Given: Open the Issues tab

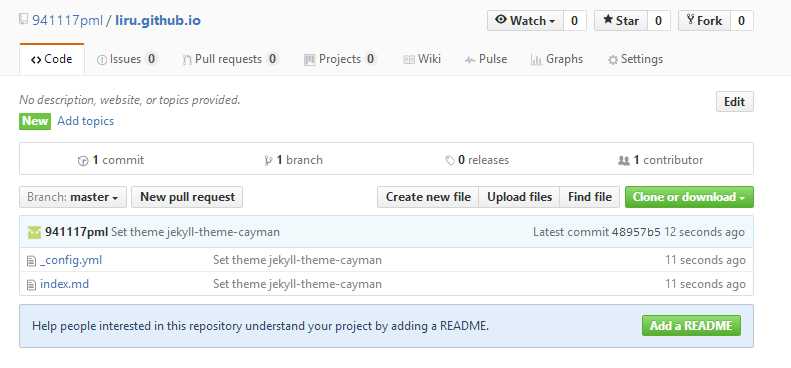Looking at the screenshot, I should tap(127, 59).
